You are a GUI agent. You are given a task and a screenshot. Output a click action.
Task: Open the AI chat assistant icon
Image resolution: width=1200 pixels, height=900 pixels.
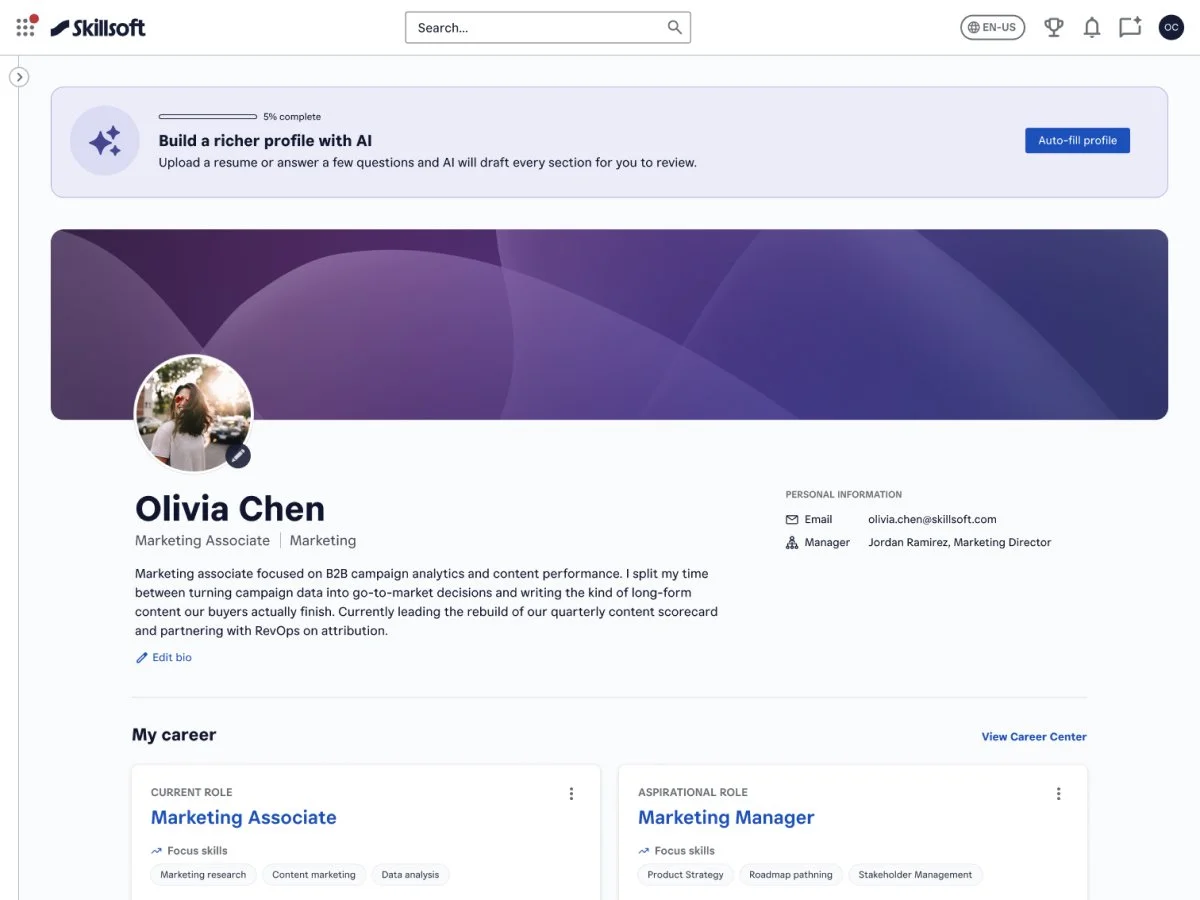click(x=1130, y=27)
